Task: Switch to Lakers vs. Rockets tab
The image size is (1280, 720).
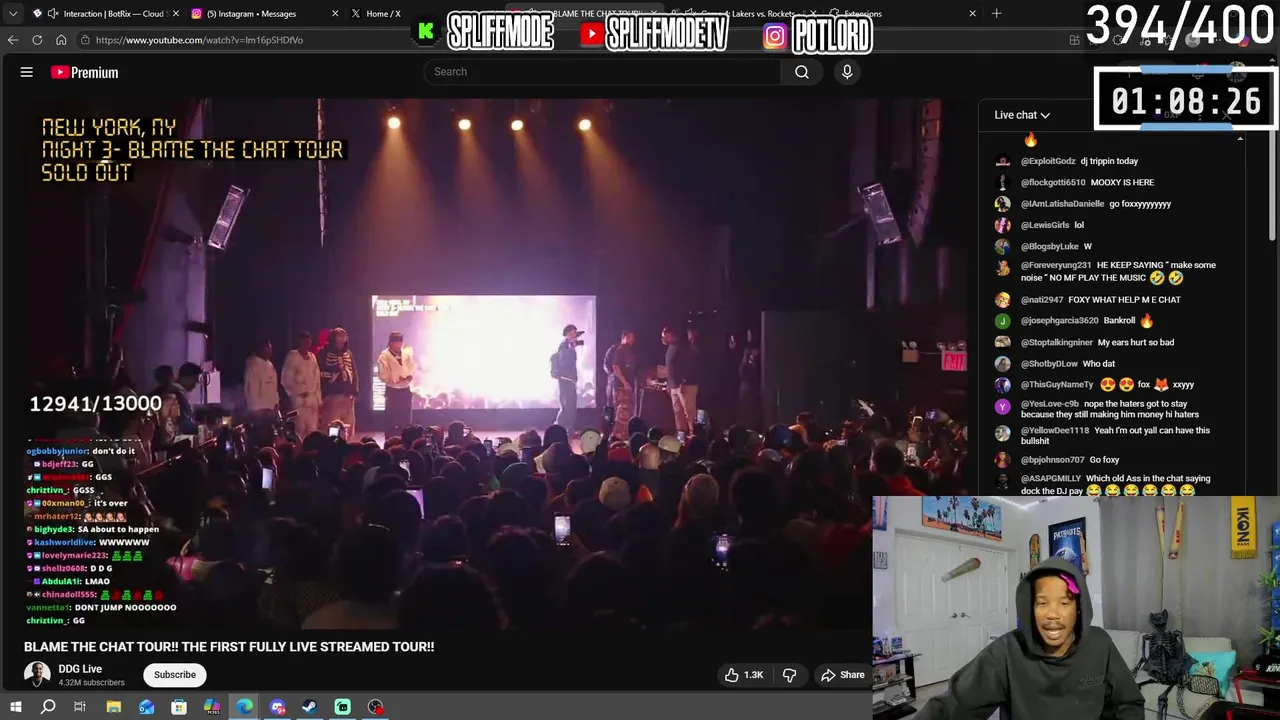Action: 745,14
